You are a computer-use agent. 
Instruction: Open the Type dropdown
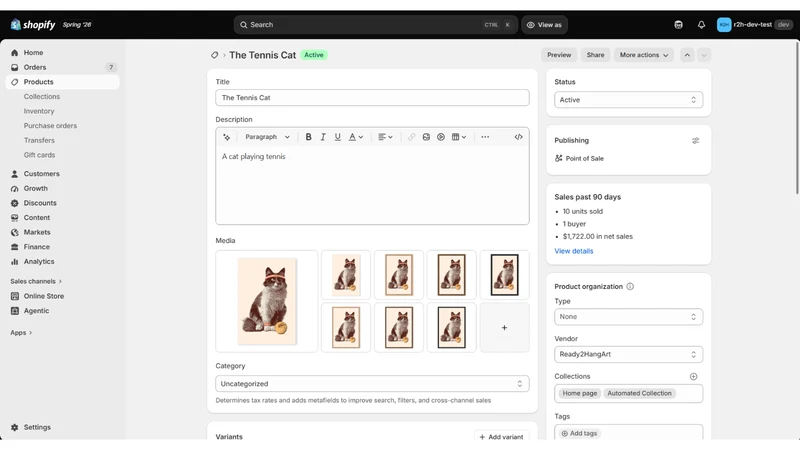pos(628,317)
